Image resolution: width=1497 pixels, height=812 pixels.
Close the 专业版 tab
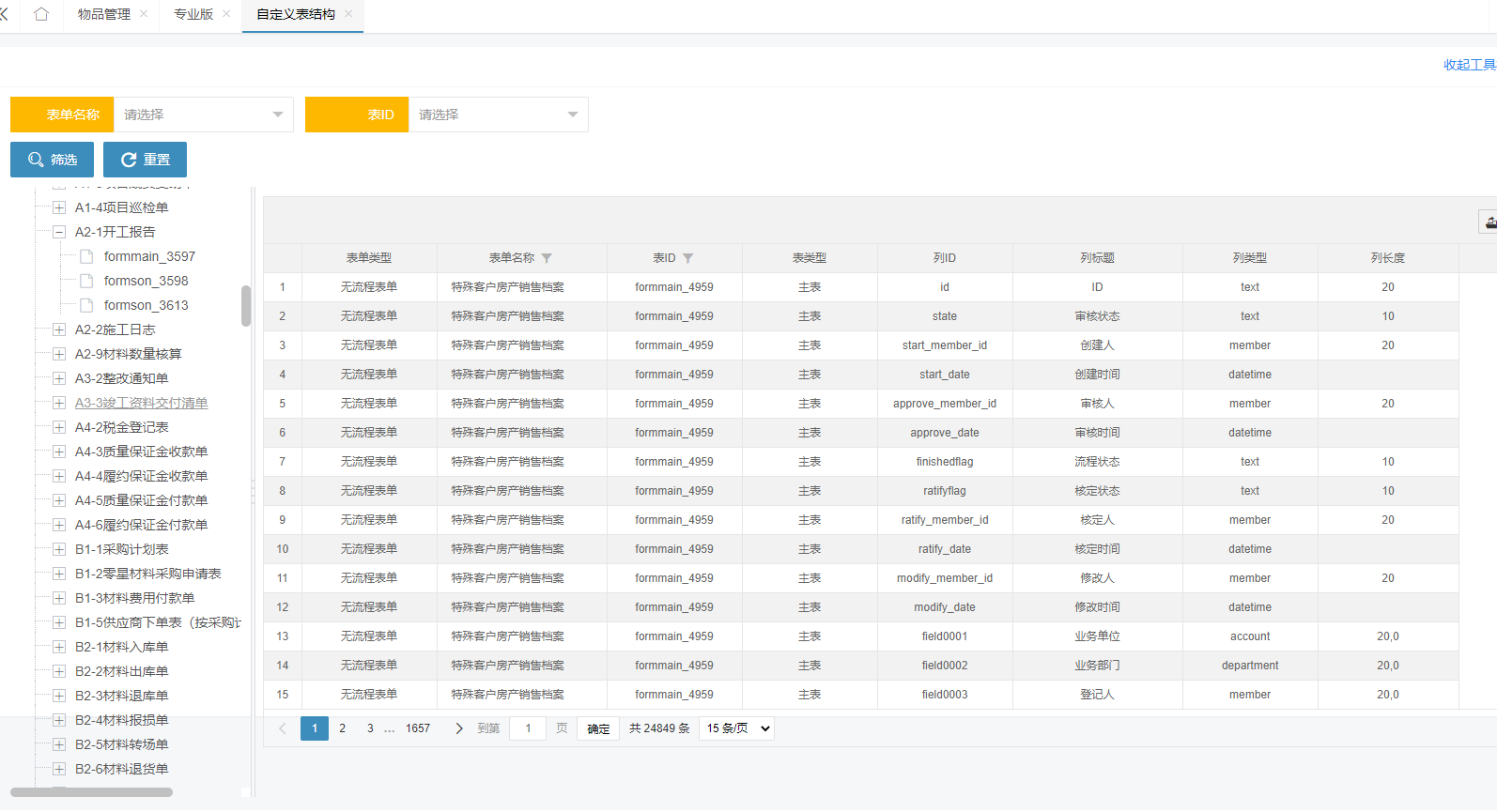tap(226, 14)
